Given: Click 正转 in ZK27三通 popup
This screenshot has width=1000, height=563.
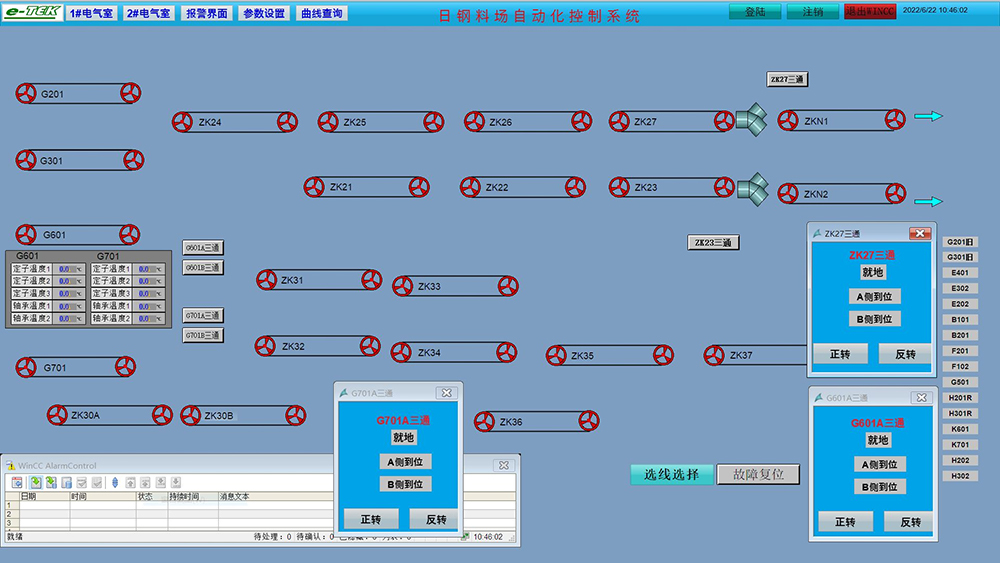Looking at the screenshot, I should (840, 354).
